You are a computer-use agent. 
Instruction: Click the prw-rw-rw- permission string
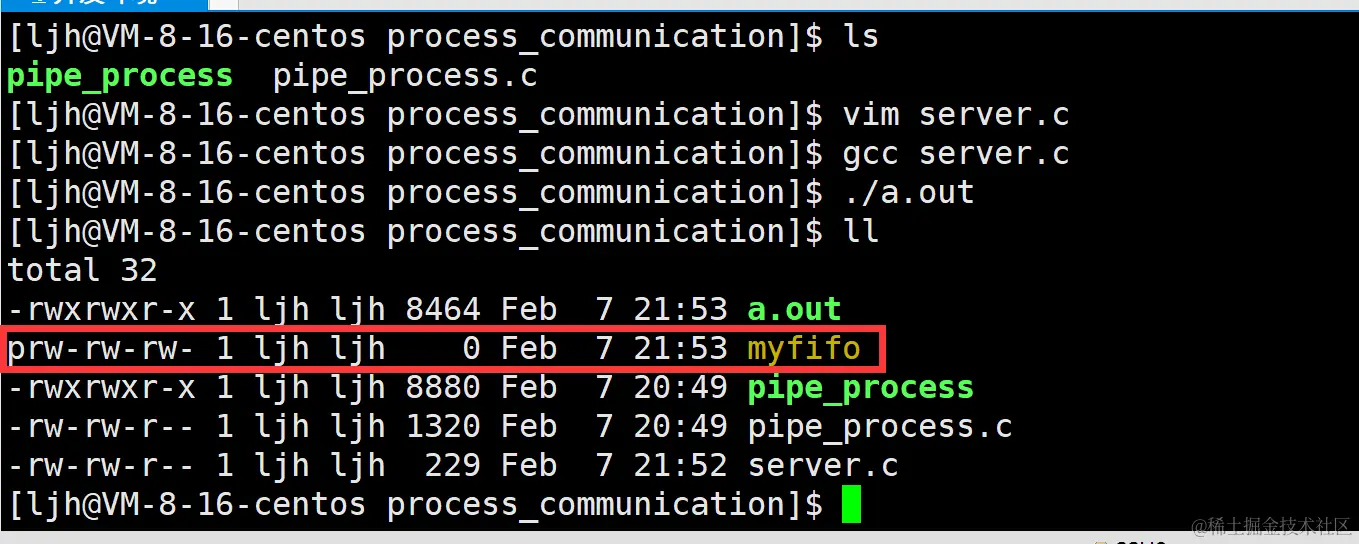[101, 348]
